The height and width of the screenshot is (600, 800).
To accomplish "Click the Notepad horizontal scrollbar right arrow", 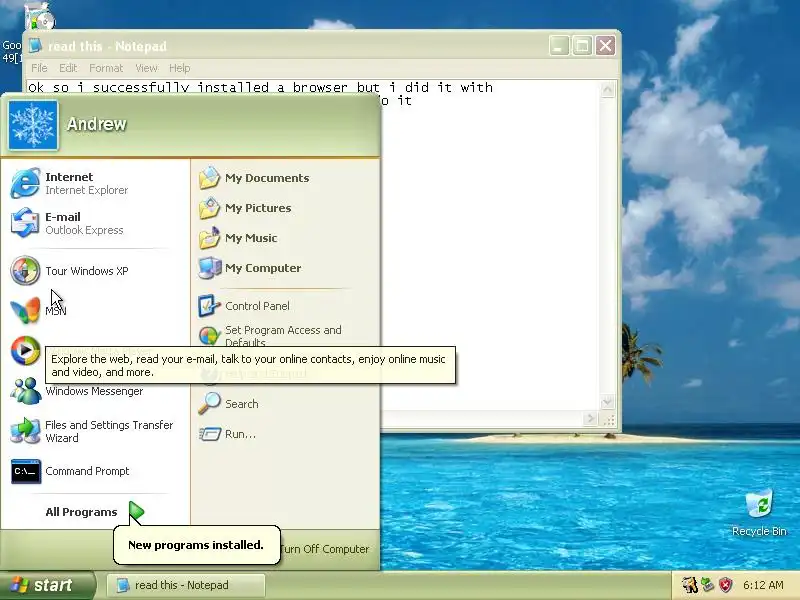I will (590, 419).
